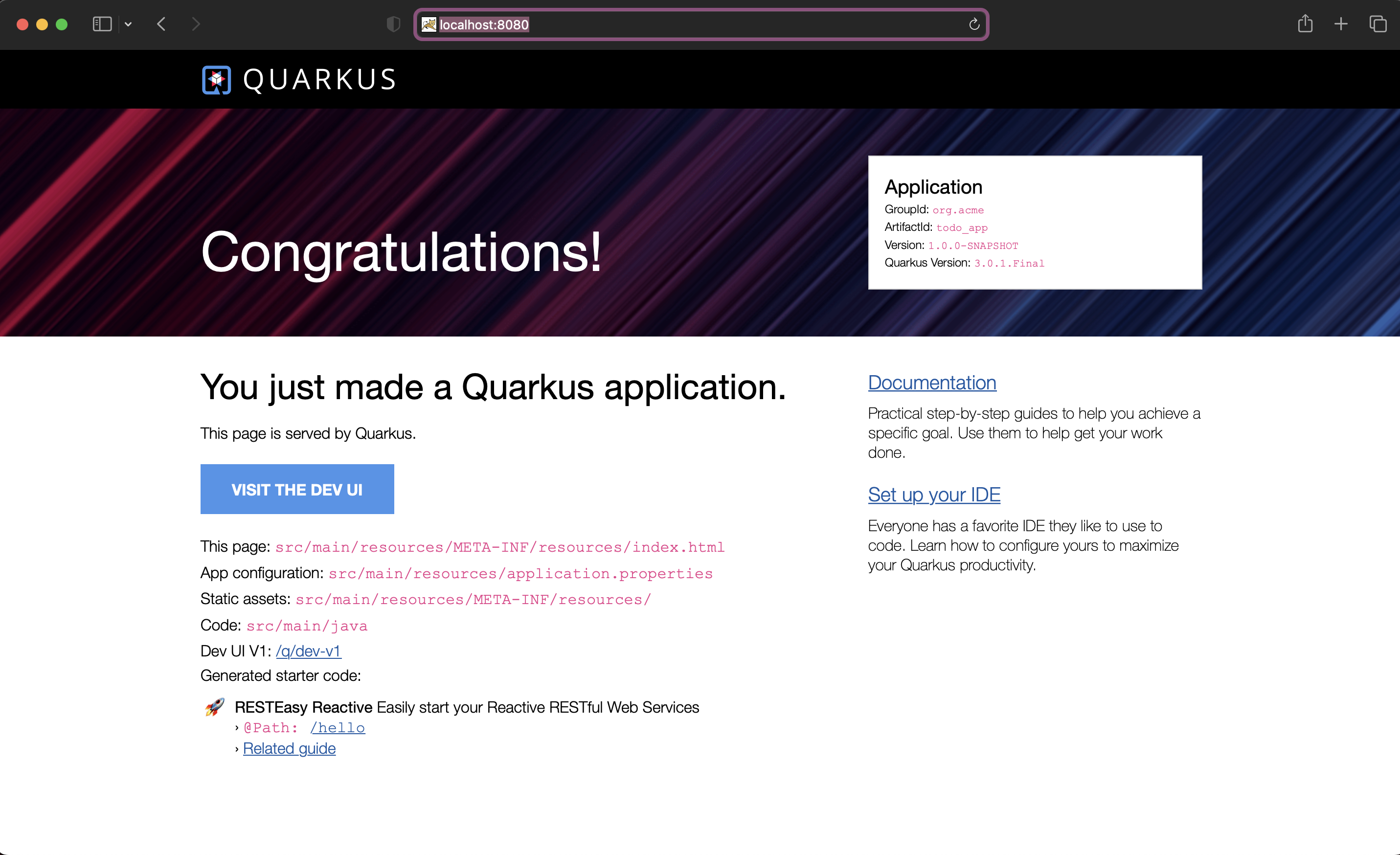Open the share sheet
1400x855 pixels.
[1305, 24]
